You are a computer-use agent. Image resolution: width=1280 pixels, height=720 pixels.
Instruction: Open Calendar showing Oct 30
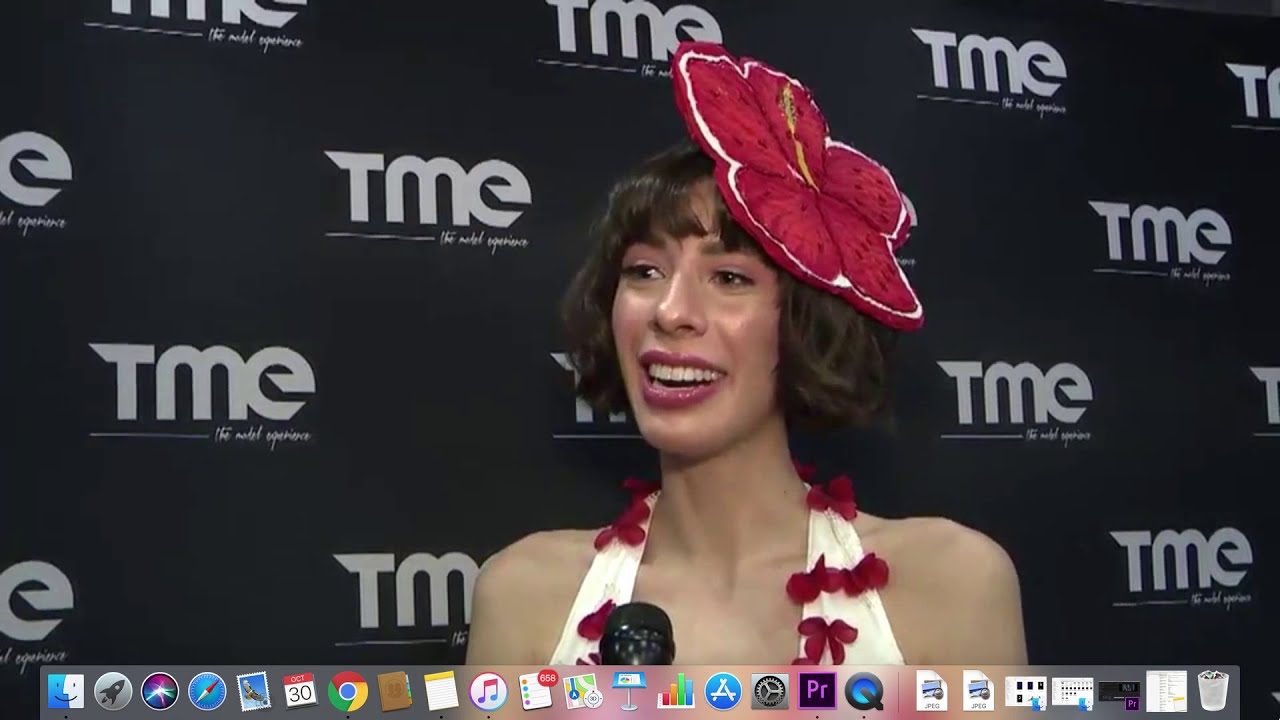tap(300, 691)
